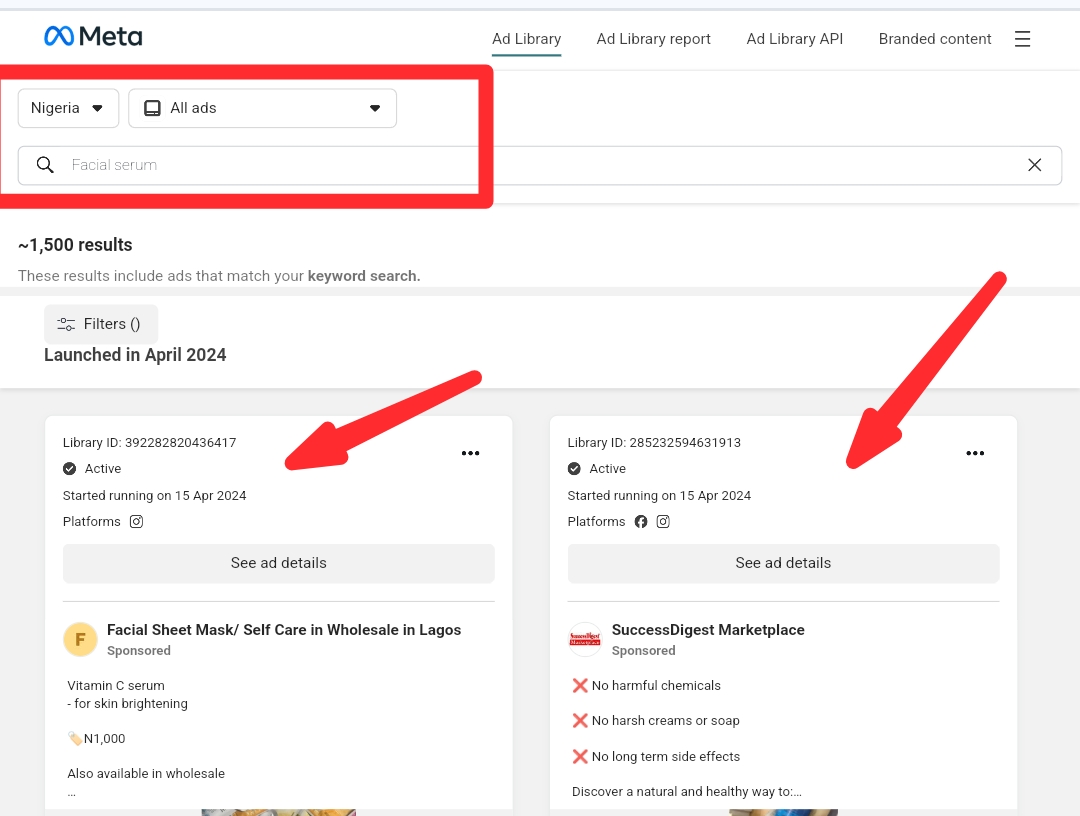Click Active status checkmark on the first ad
Image resolution: width=1080 pixels, height=816 pixels.
[70, 469]
